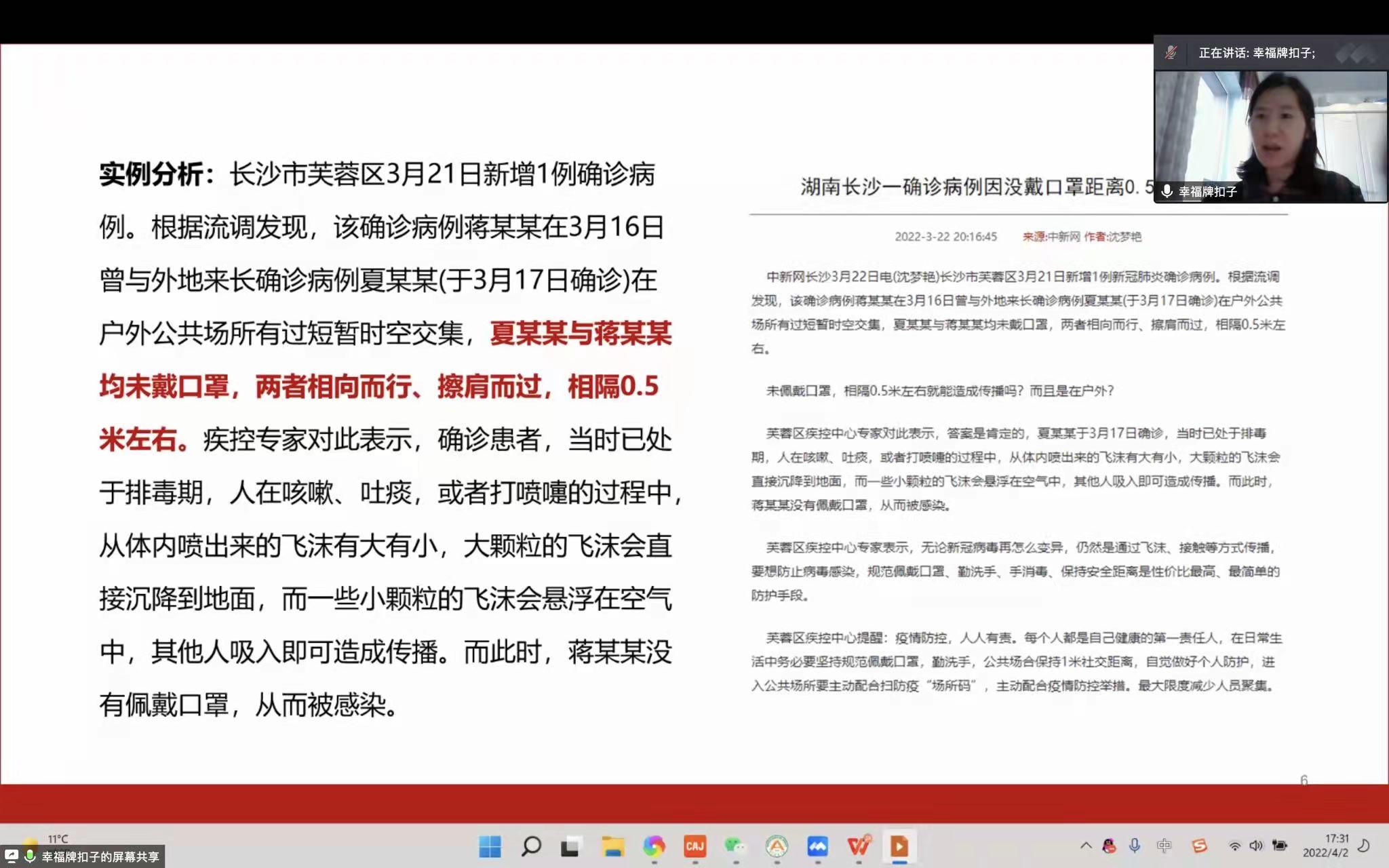This screenshot has width=1389, height=868.
Task: Toggle the muted microphone in meeting panel
Action: pos(1171,53)
